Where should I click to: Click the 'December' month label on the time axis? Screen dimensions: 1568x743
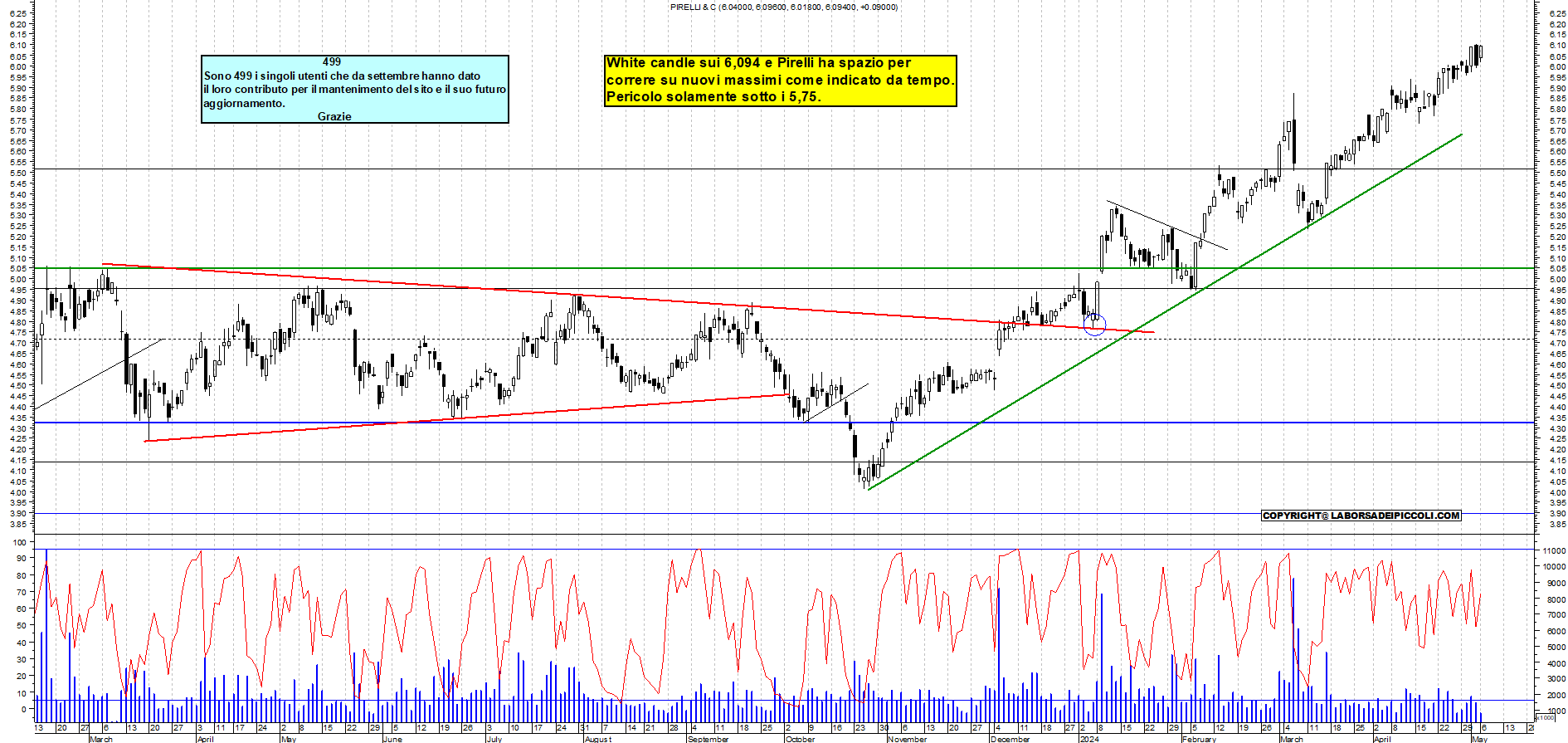click(1010, 739)
